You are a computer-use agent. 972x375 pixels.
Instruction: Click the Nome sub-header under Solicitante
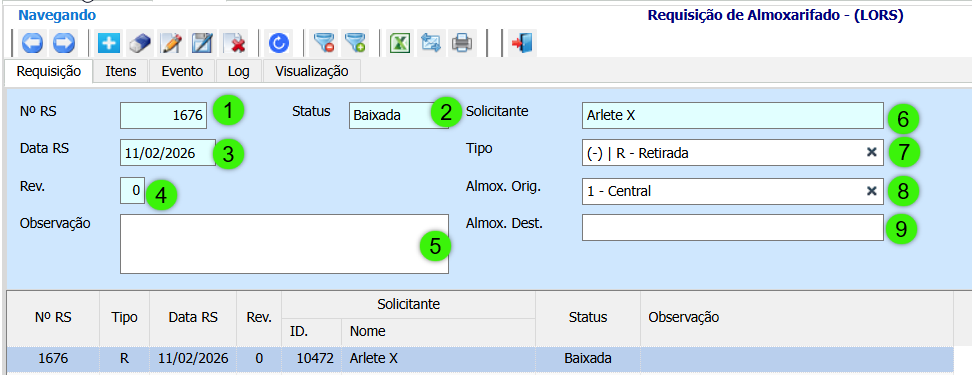438,332
